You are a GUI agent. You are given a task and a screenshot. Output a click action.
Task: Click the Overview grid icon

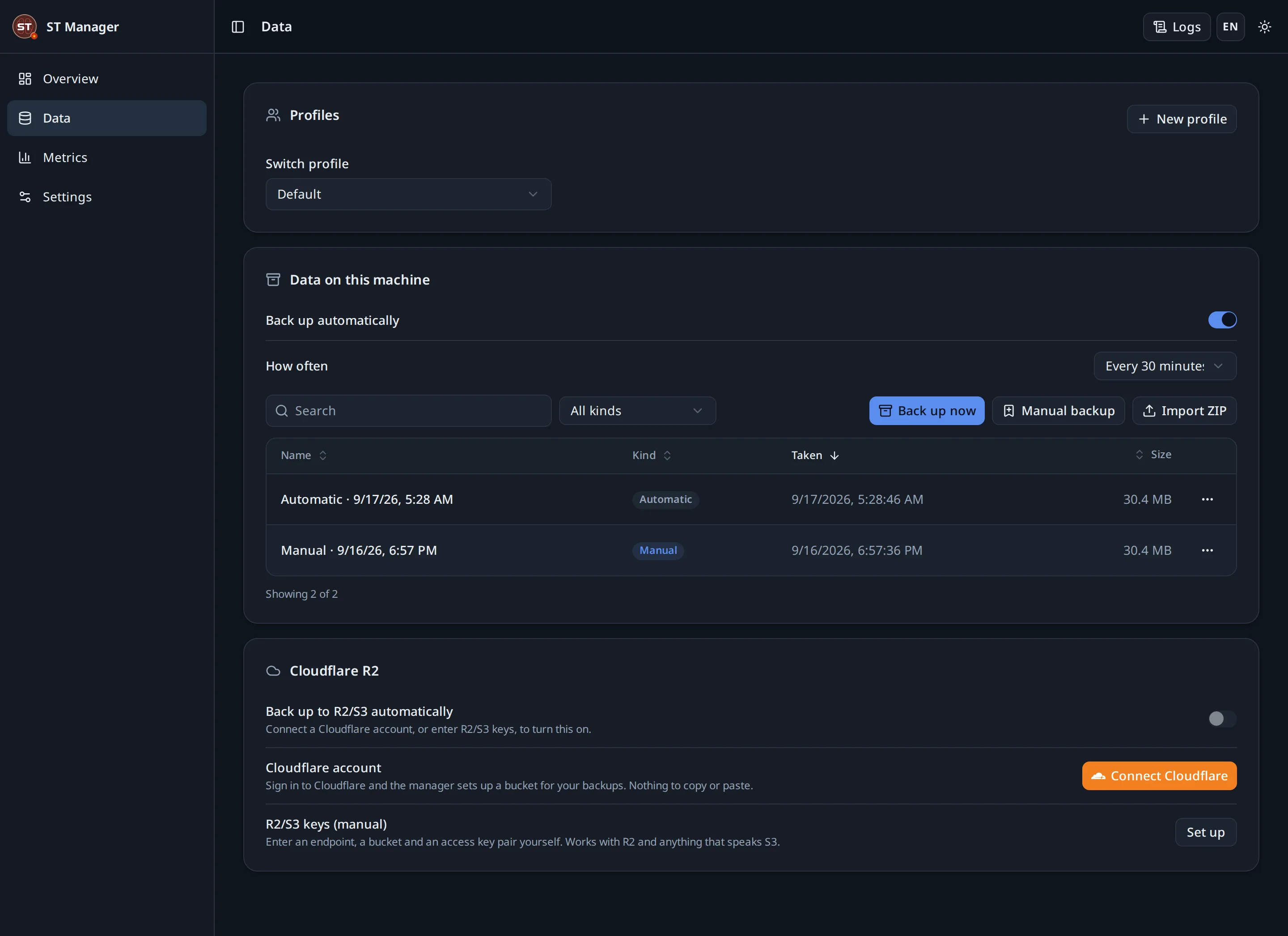[x=25, y=79]
